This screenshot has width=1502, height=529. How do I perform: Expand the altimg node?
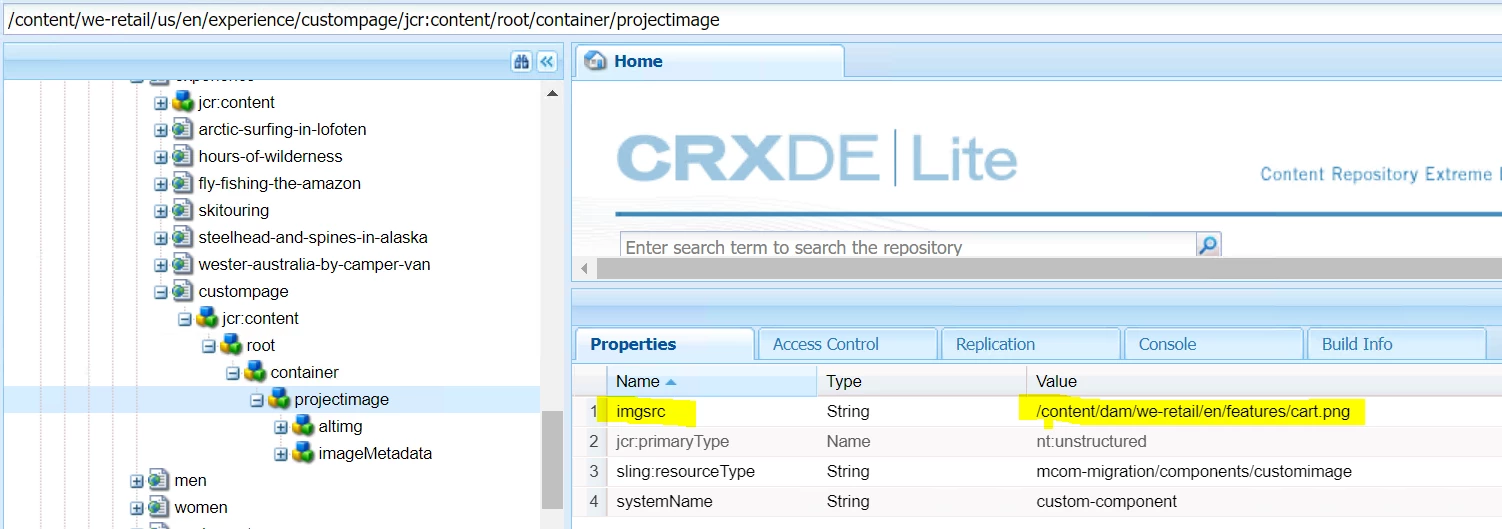pos(281,427)
